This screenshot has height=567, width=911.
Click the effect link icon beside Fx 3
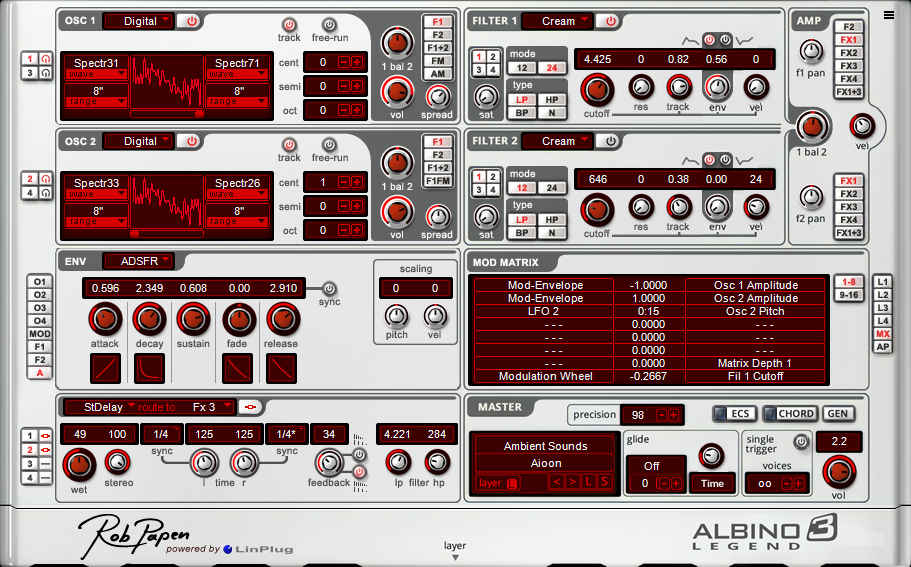click(x=252, y=407)
